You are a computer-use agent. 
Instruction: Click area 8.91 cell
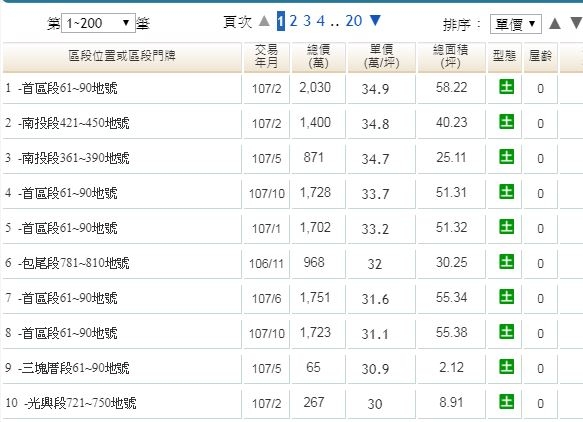pyautogui.click(x=451, y=403)
